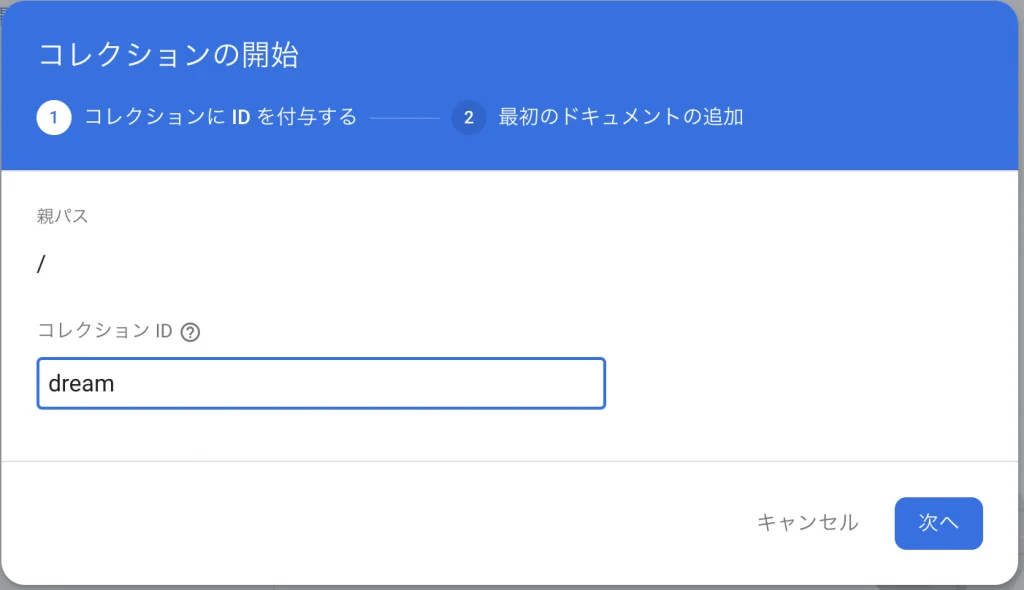Click the コレクション ID field label
Screen dimensions: 1024x590
coord(105,332)
